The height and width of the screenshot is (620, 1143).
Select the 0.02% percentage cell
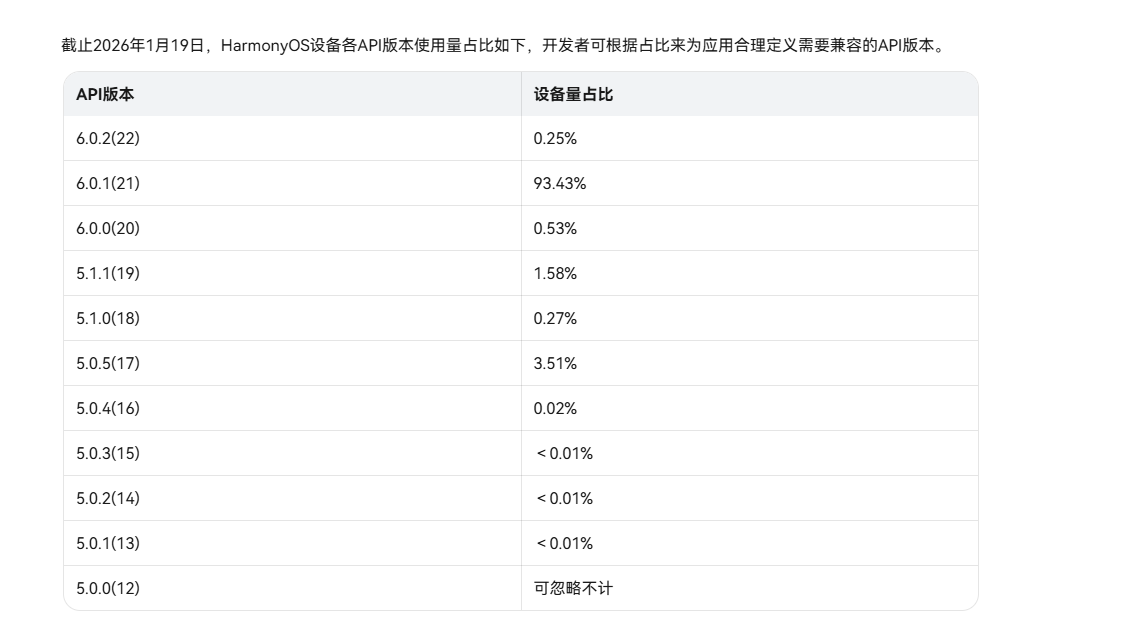(555, 409)
